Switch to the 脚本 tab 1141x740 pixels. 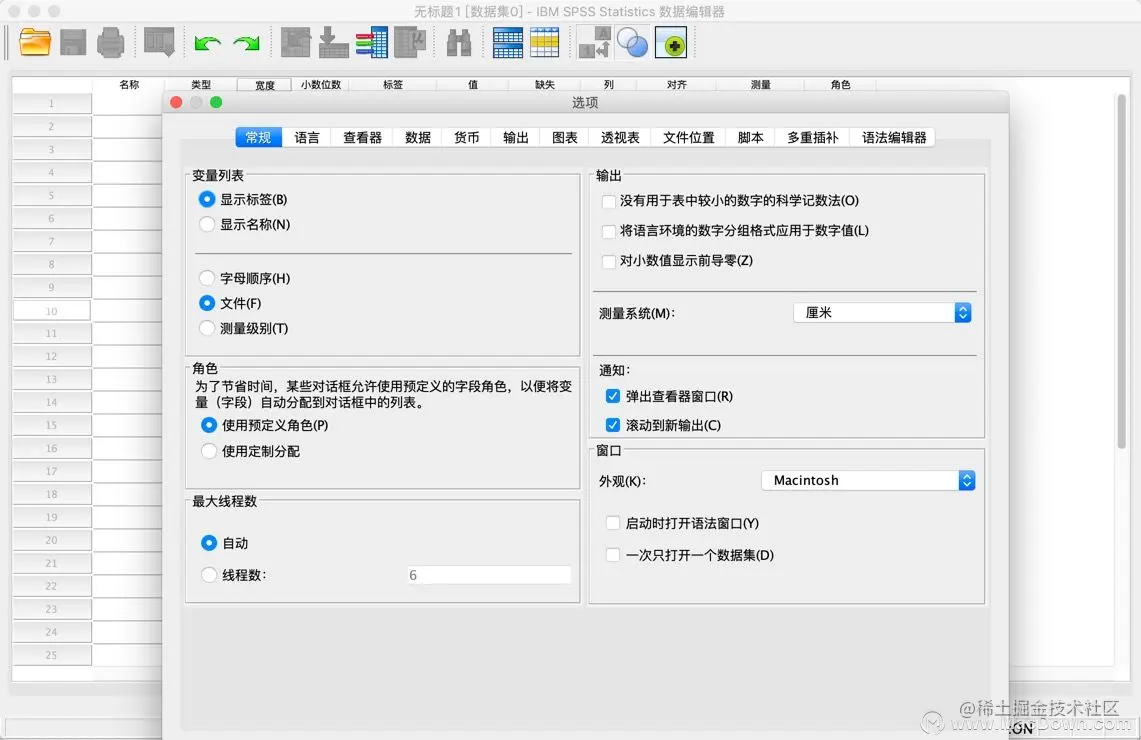750,138
